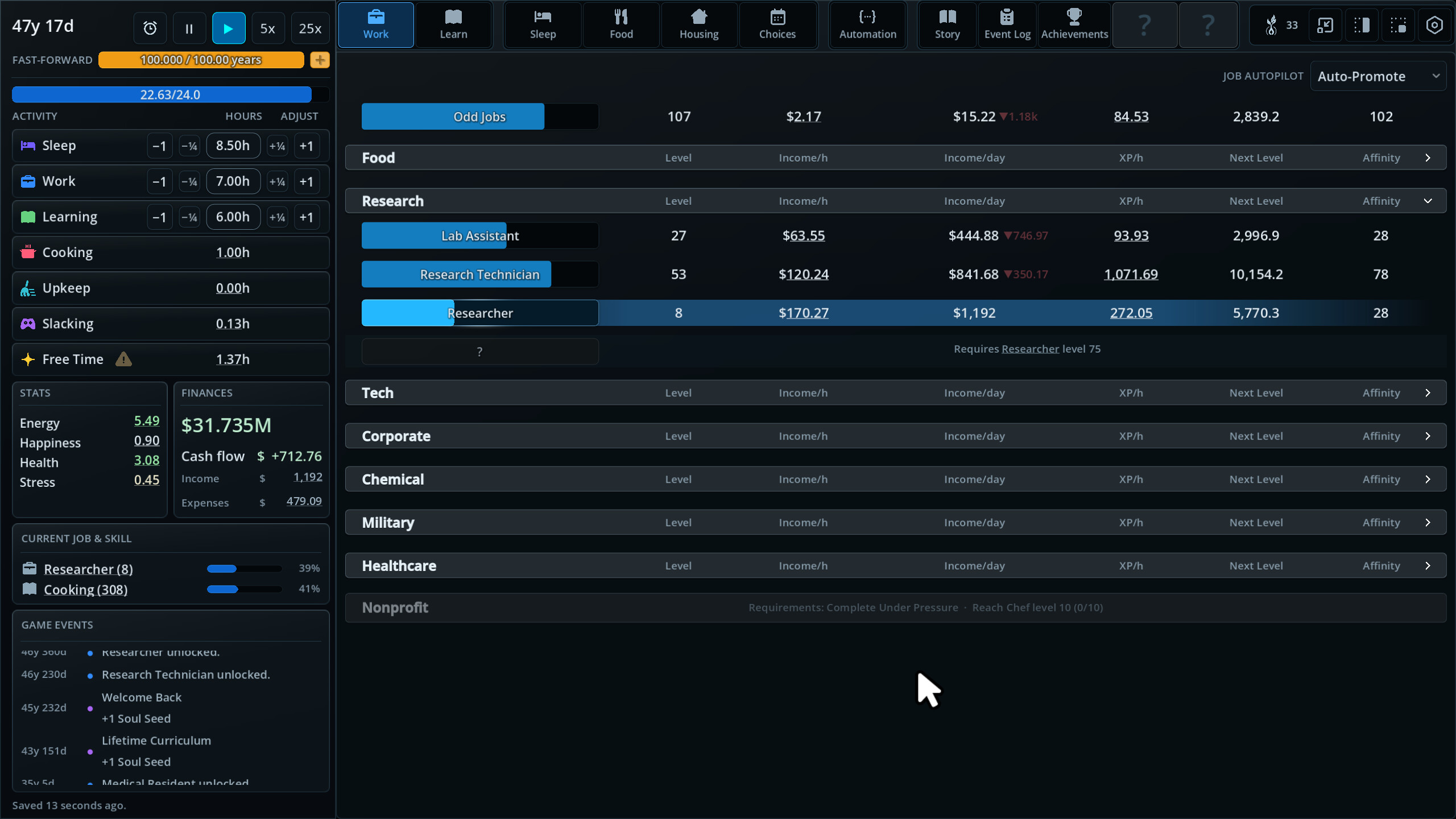Open the first locked question-mark tab
The image size is (1456, 819).
pos(1144,25)
